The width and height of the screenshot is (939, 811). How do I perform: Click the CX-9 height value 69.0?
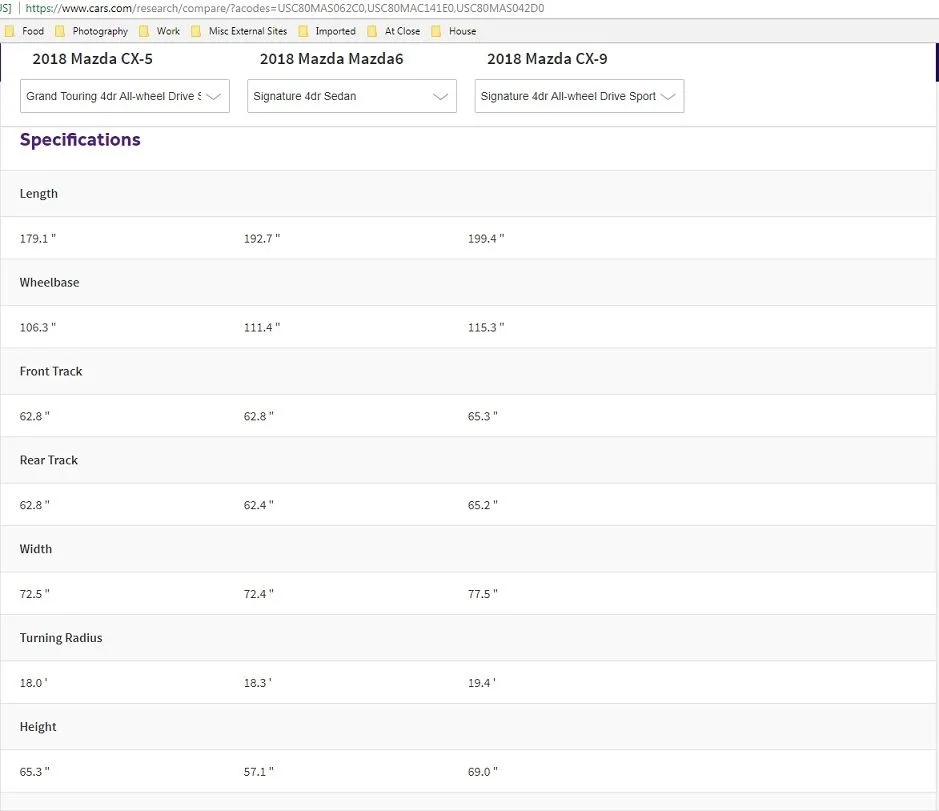(482, 772)
